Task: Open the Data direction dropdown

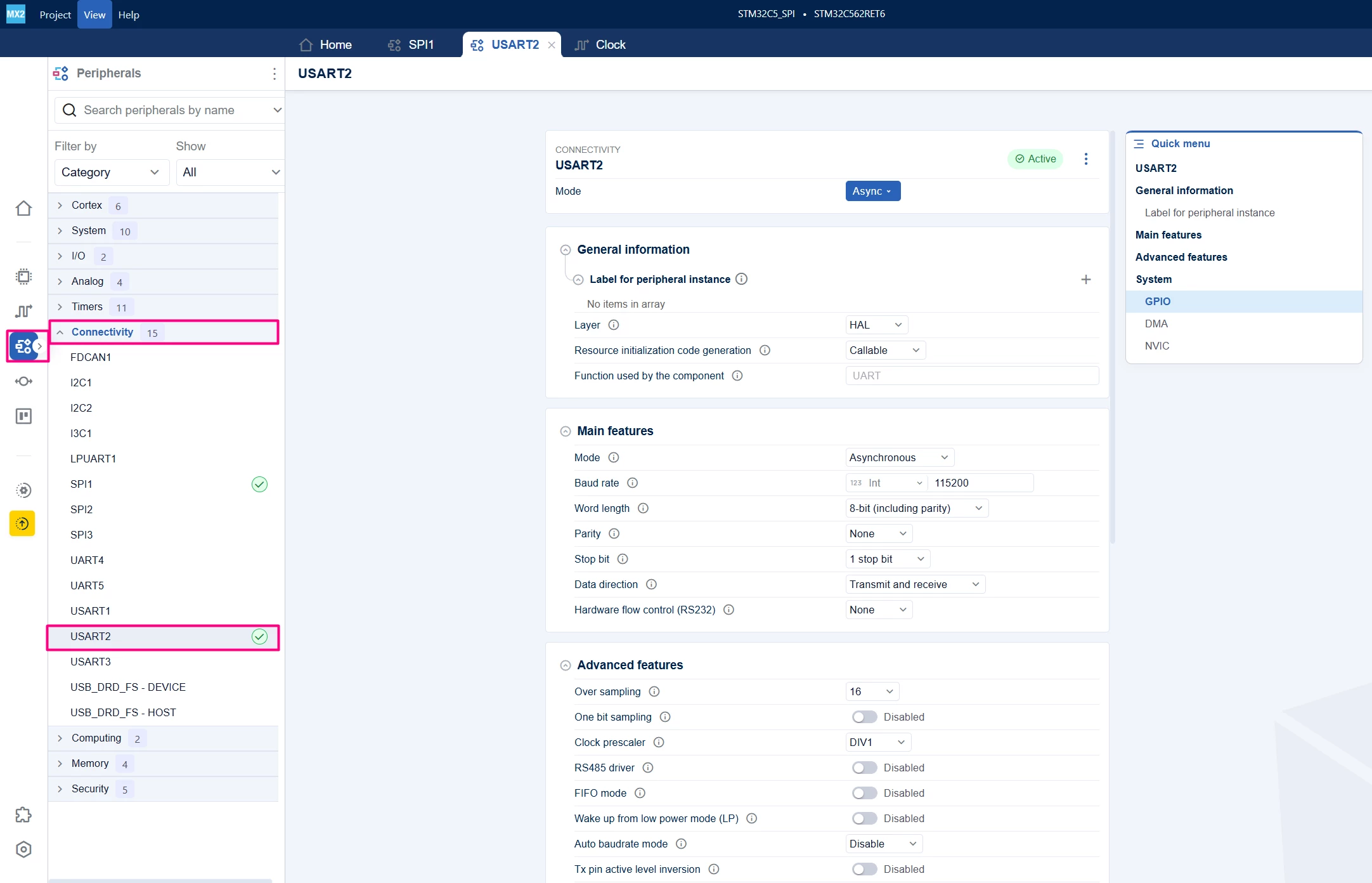Action: tap(915, 584)
